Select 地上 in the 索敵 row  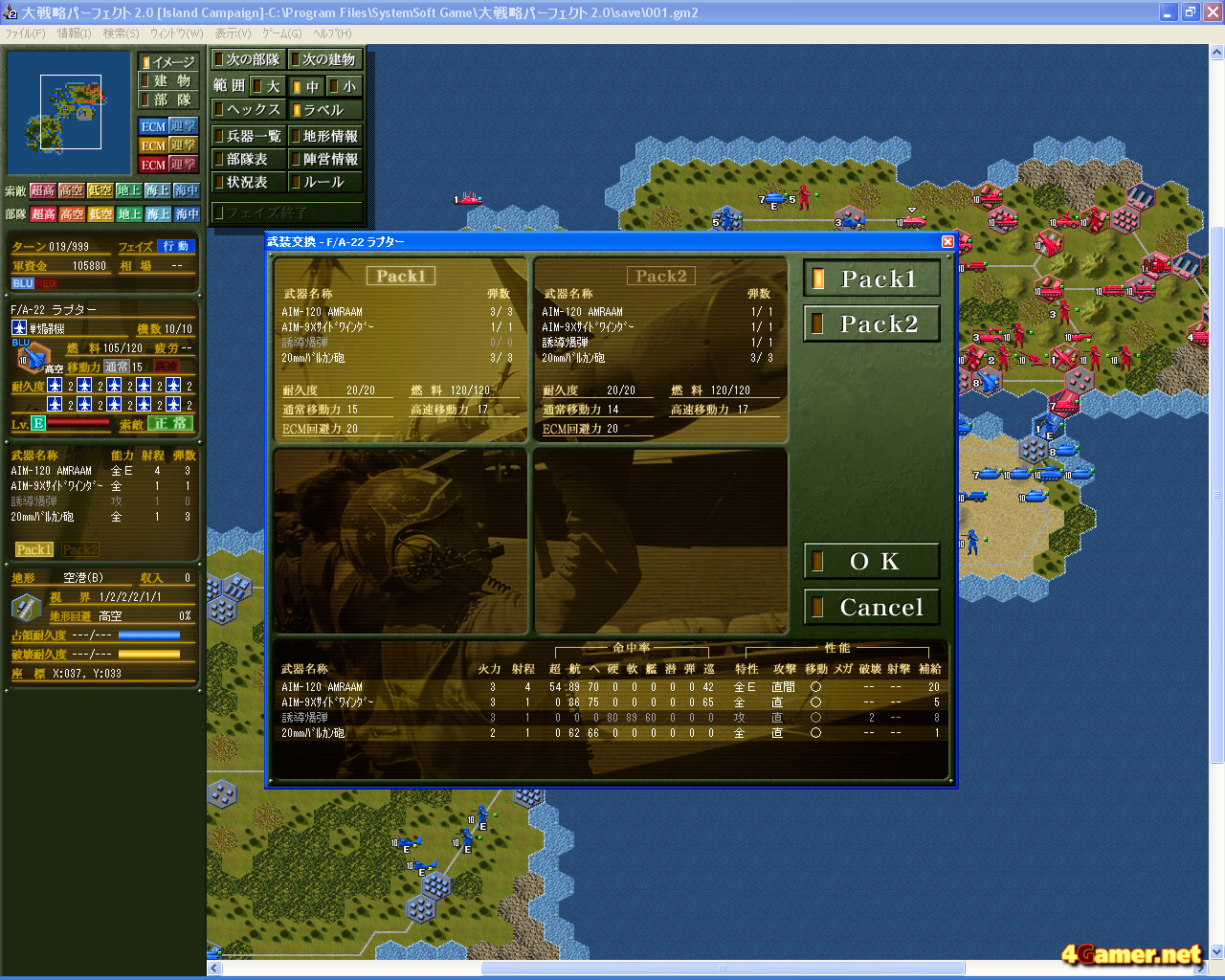[x=129, y=190]
